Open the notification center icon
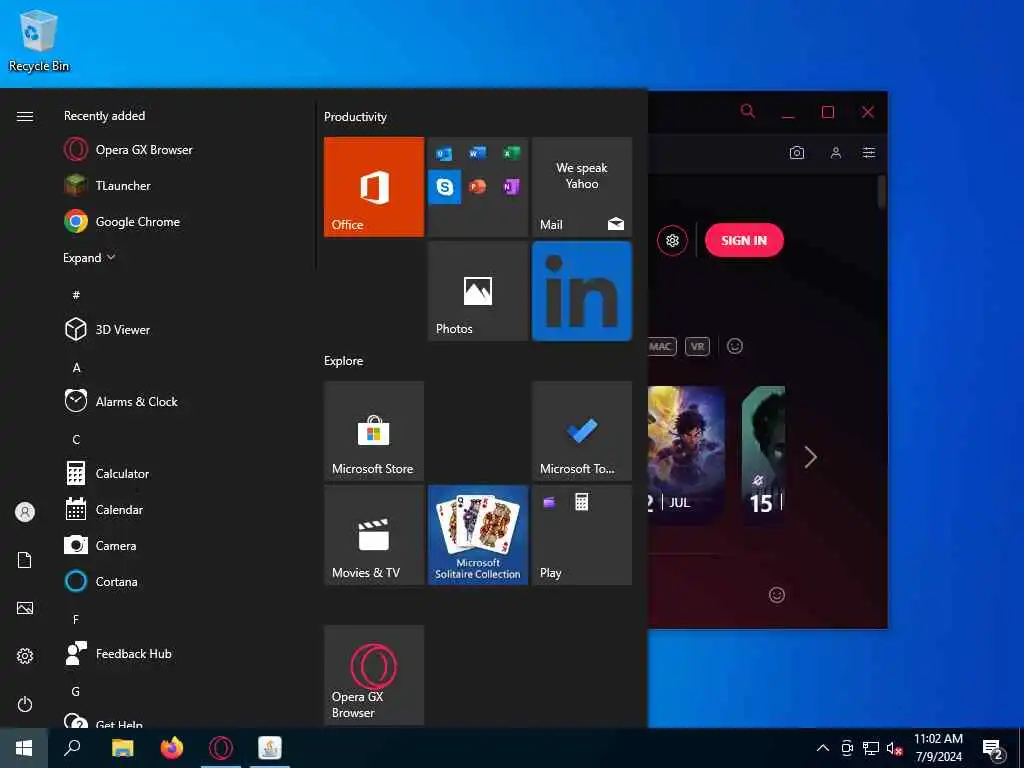Screen dimensions: 1024x768 click(993, 748)
